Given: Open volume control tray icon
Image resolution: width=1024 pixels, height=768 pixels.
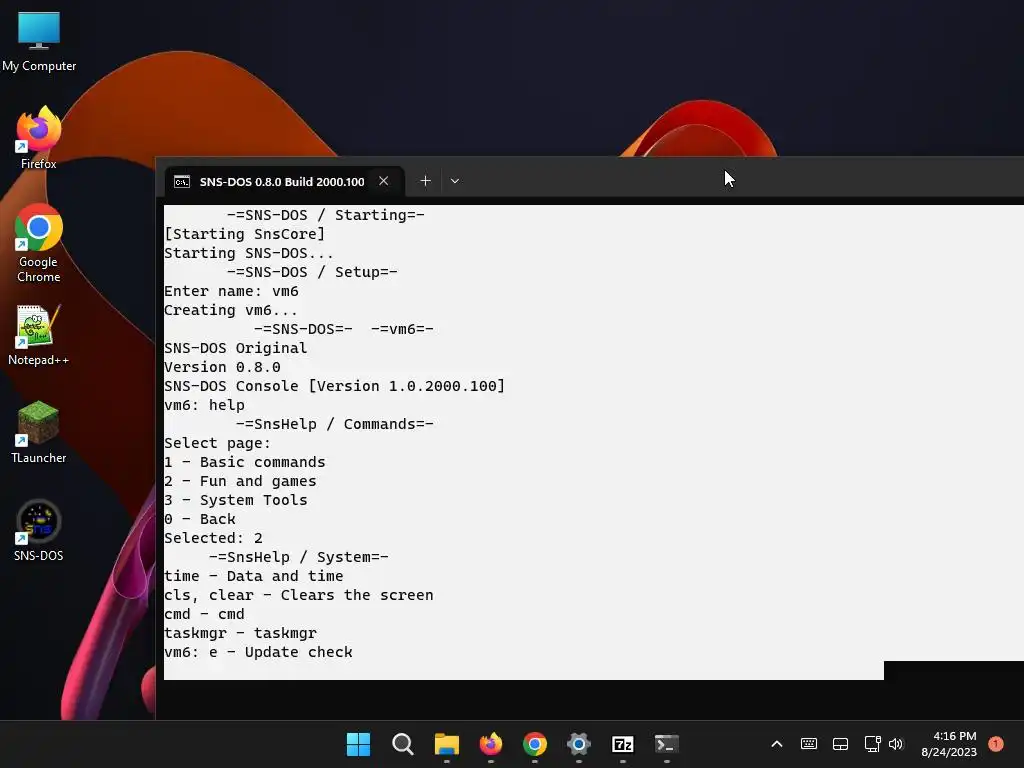Looking at the screenshot, I should [896, 744].
